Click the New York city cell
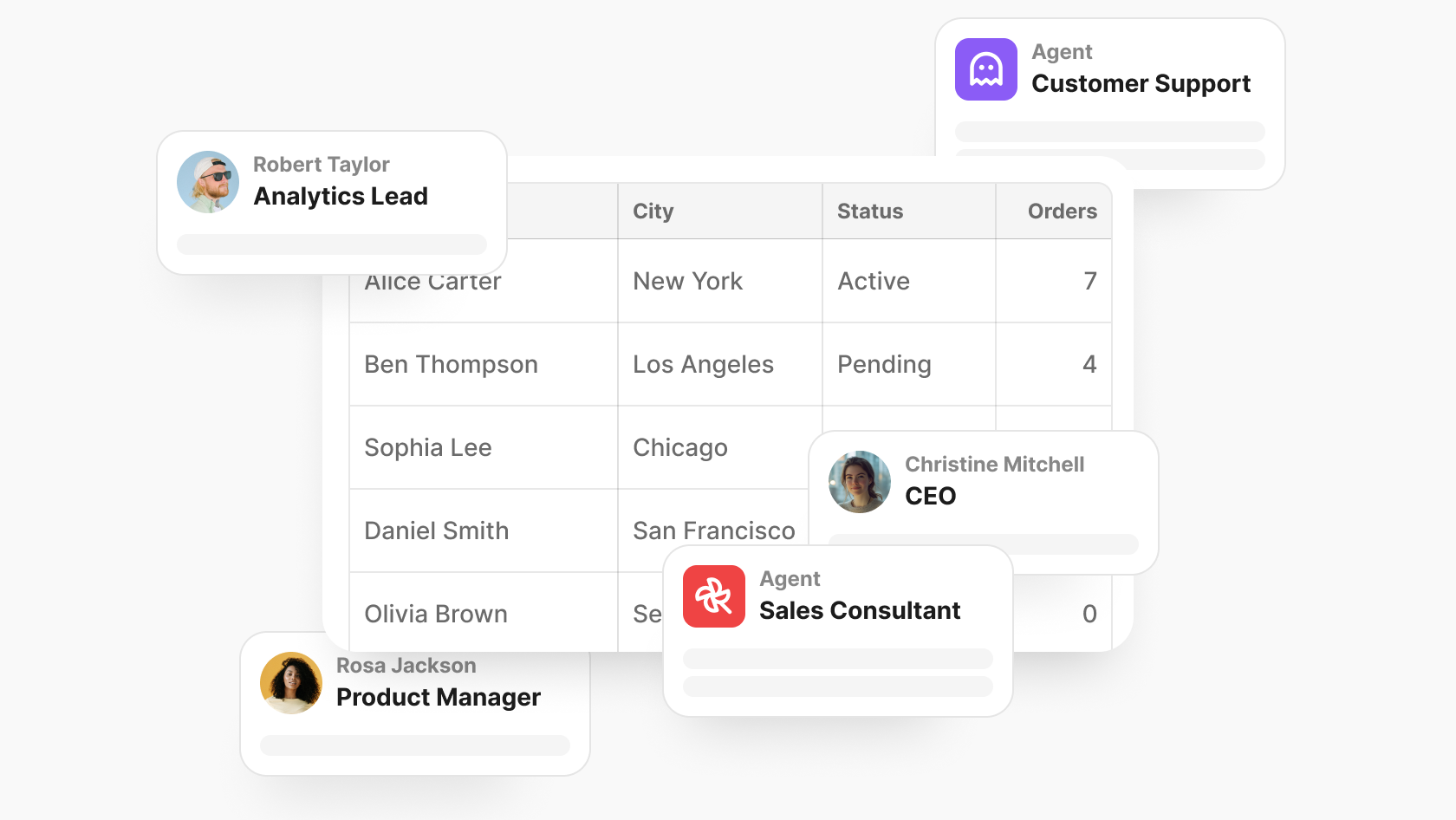The image size is (1456, 820). [687, 281]
